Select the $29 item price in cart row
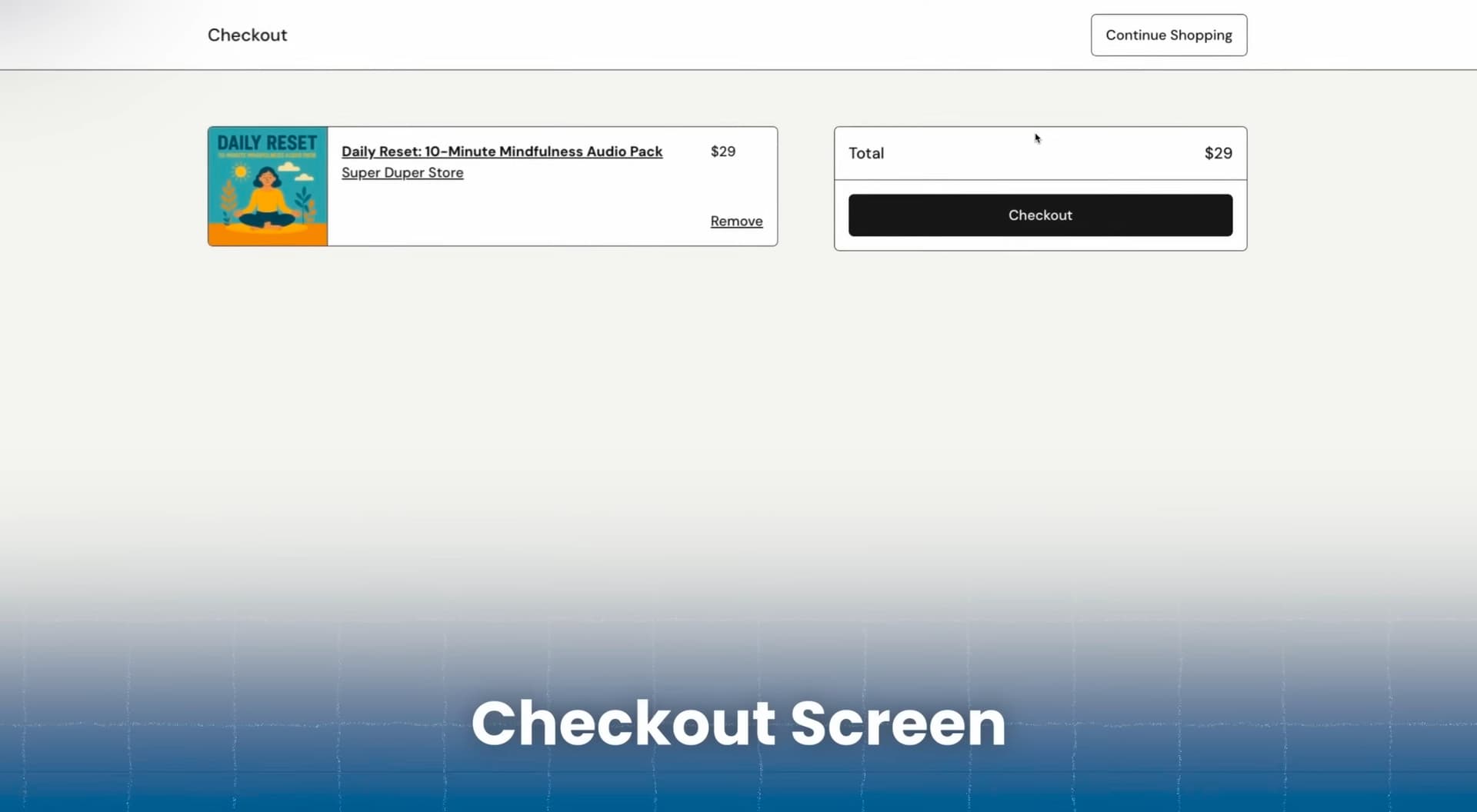The width and height of the screenshot is (1477, 812). coord(722,151)
